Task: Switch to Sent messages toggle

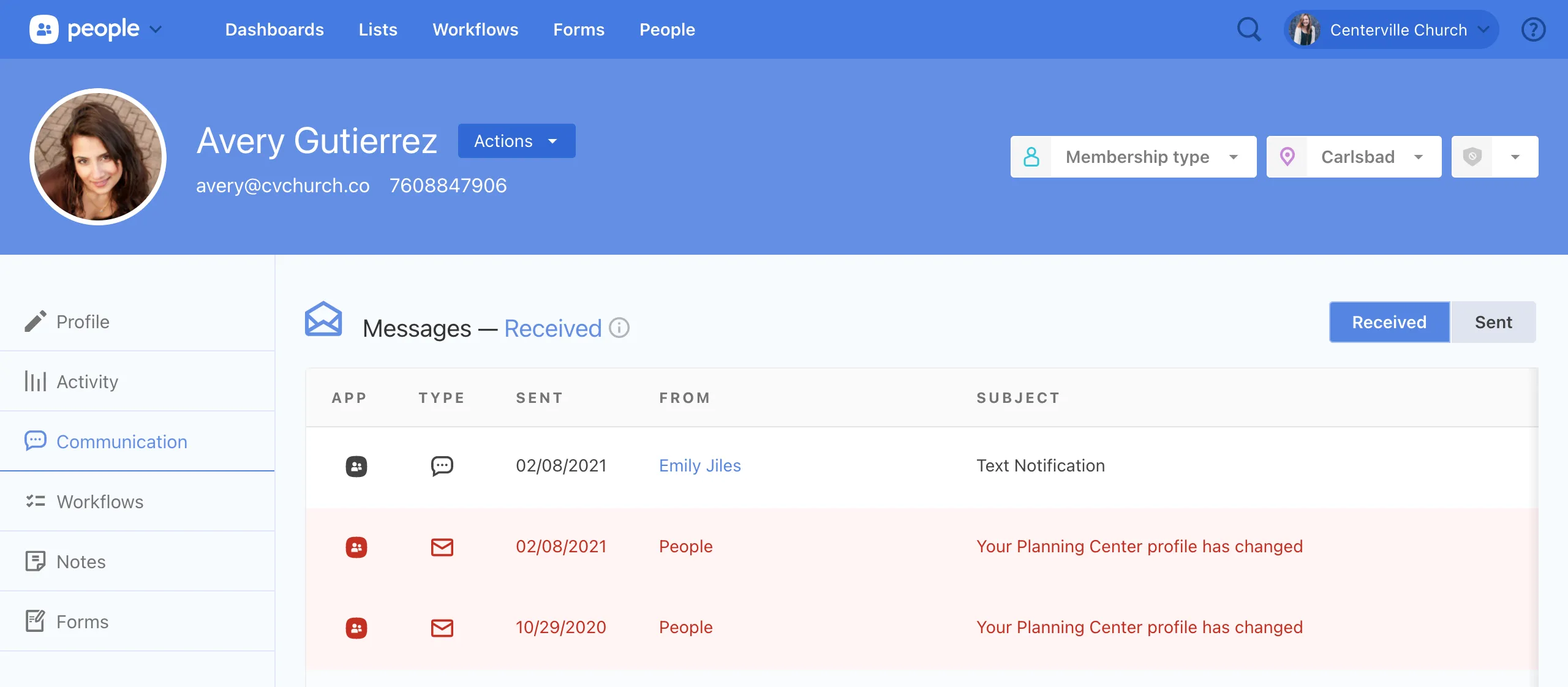Action: tap(1493, 322)
